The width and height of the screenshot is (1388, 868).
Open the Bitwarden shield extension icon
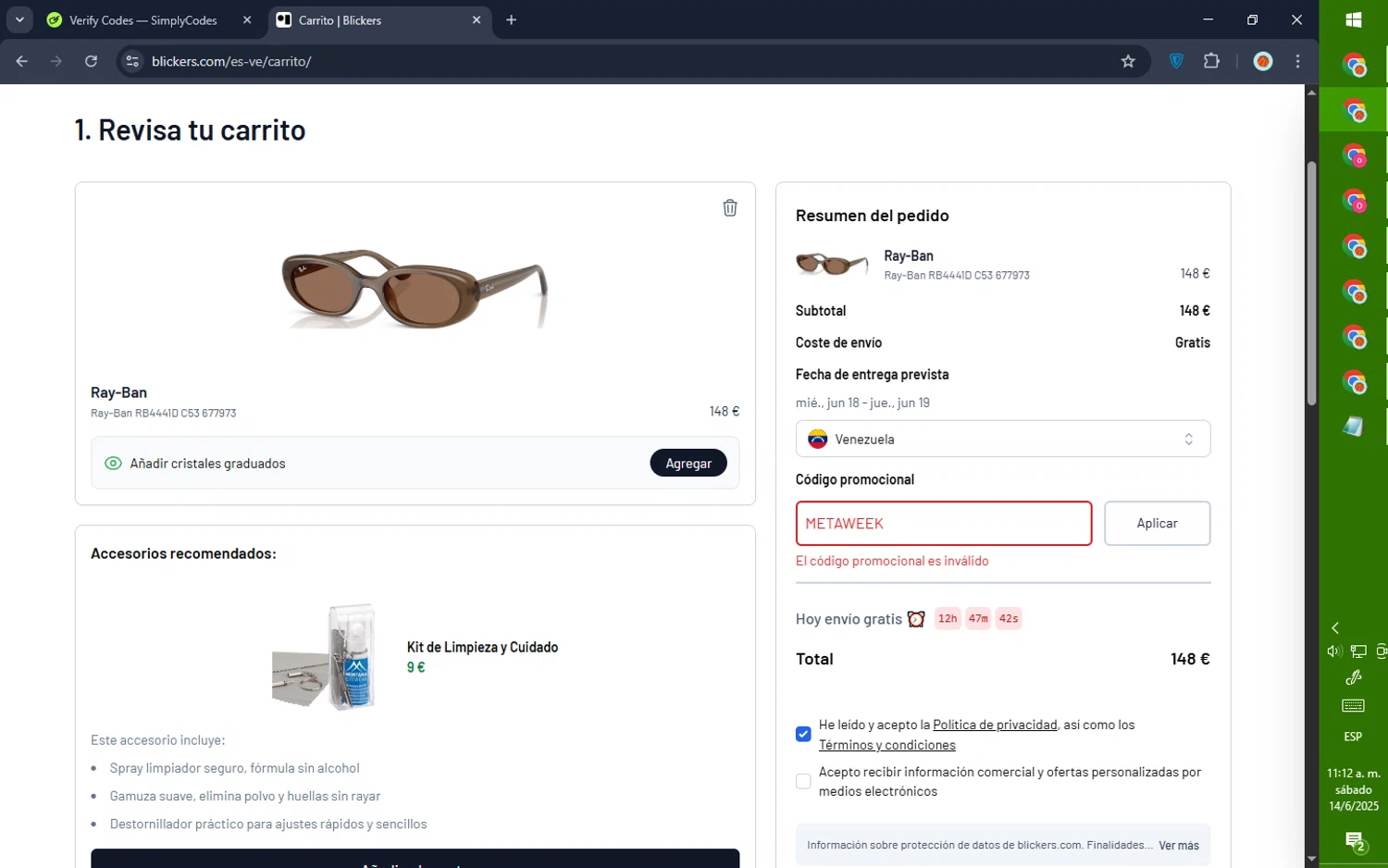coord(1176,61)
